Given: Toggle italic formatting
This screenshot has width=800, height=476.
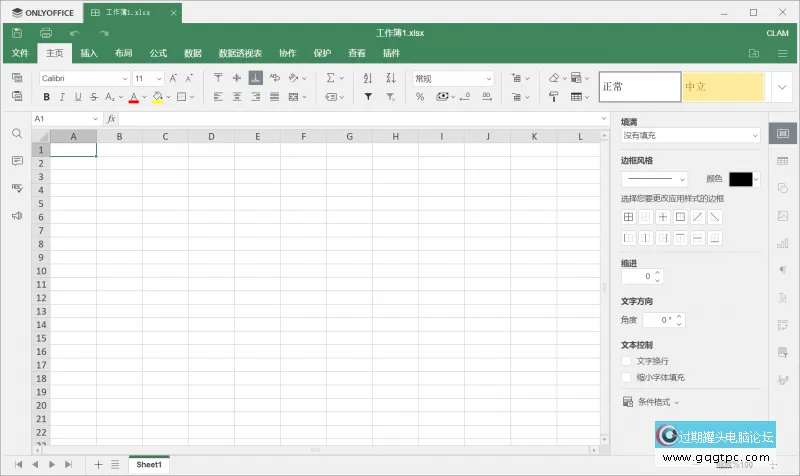Looking at the screenshot, I should click(62, 96).
